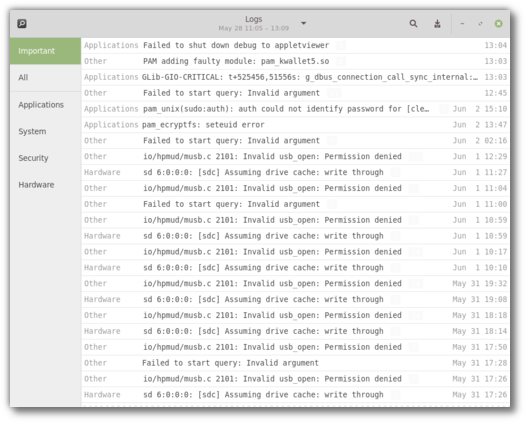The height and width of the screenshot is (423, 526).
Task: Select the 12:45 Failed to start query entry
Action: [x=296, y=93]
